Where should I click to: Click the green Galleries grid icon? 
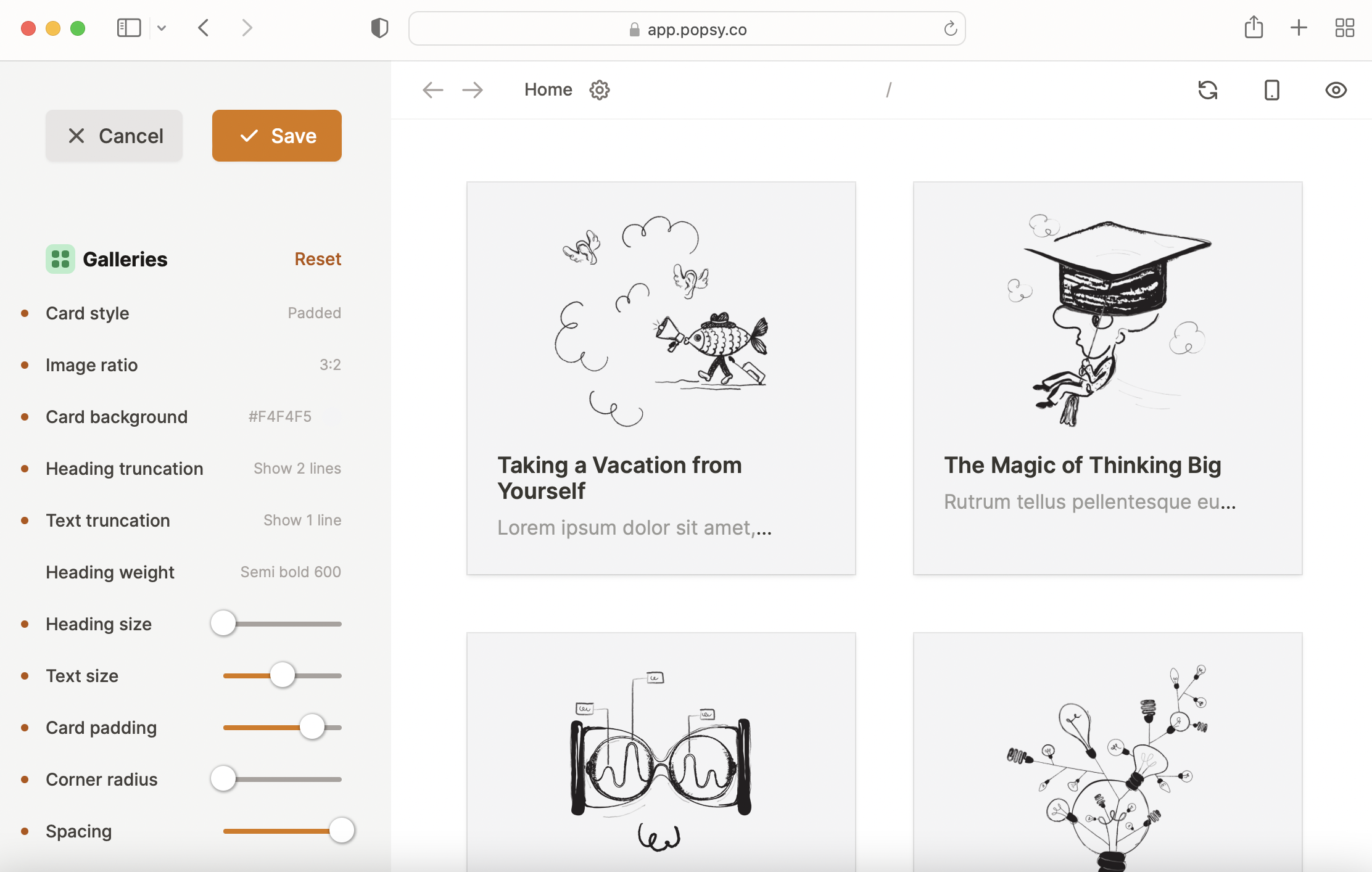pos(60,259)
